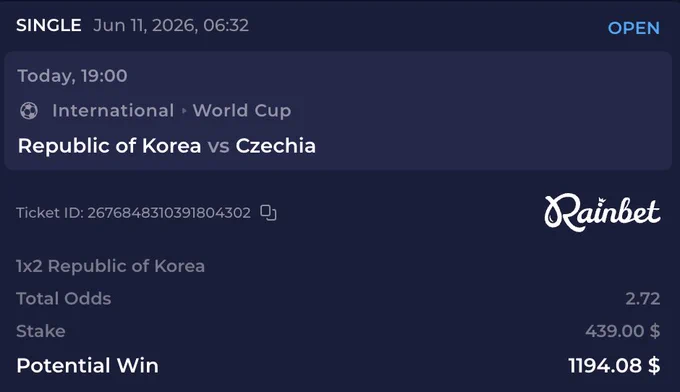Open the World Cup competition link

(242, 110)
